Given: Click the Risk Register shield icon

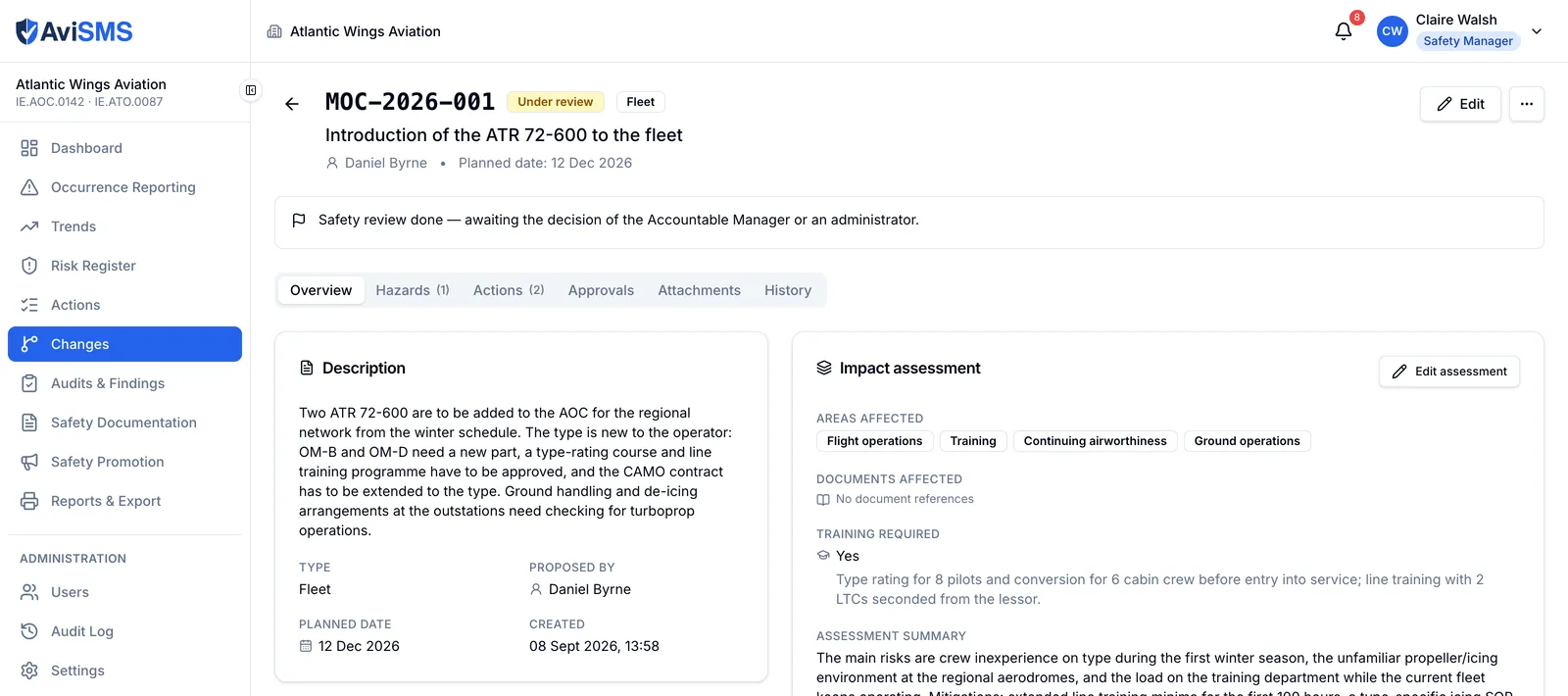Looking at the screenshot, I should [29, 266].
